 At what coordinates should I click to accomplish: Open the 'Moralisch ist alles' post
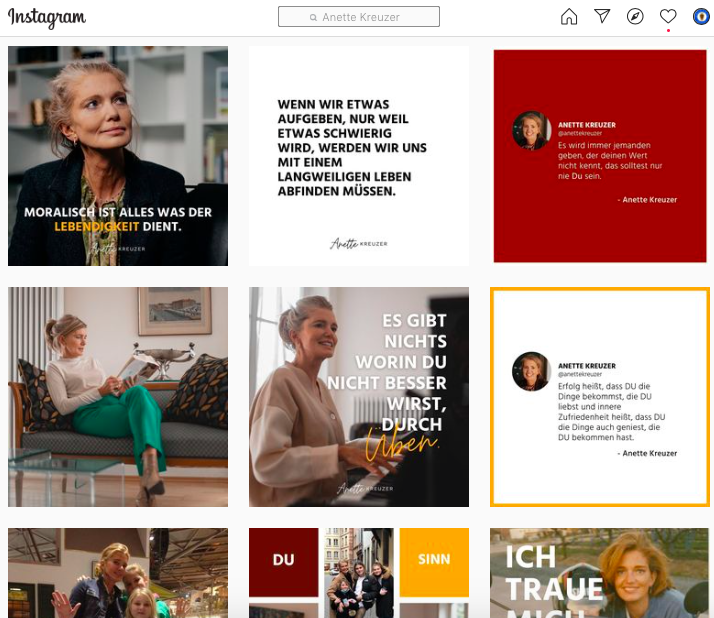point(118,156)
